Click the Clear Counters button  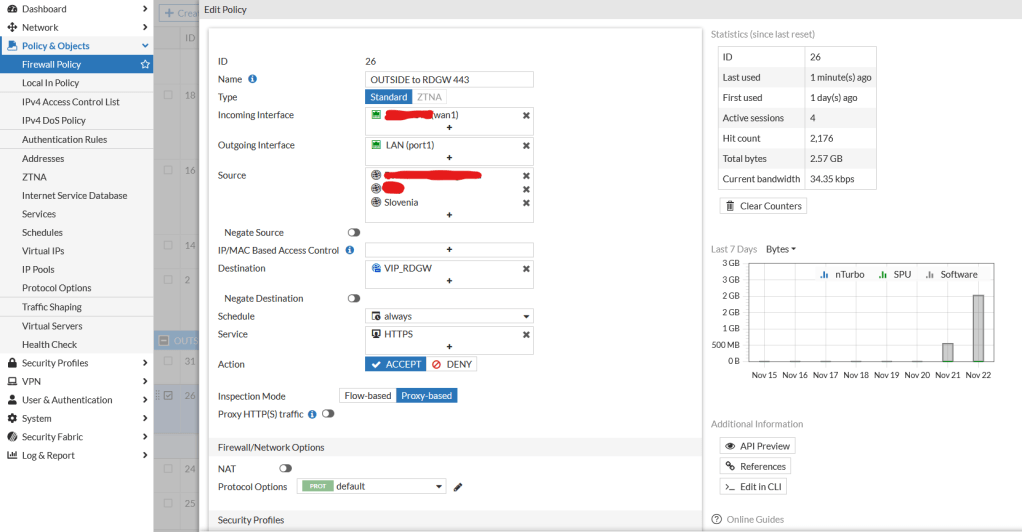(762, 206)
